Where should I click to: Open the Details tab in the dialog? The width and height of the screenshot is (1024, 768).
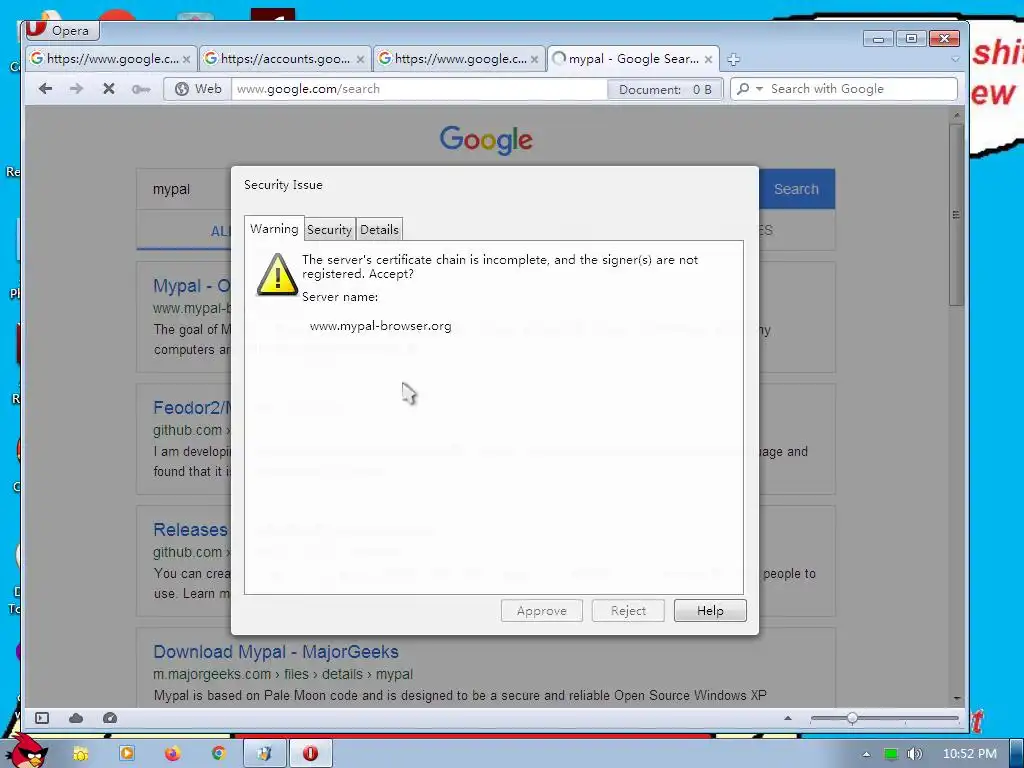coord(379,229)
